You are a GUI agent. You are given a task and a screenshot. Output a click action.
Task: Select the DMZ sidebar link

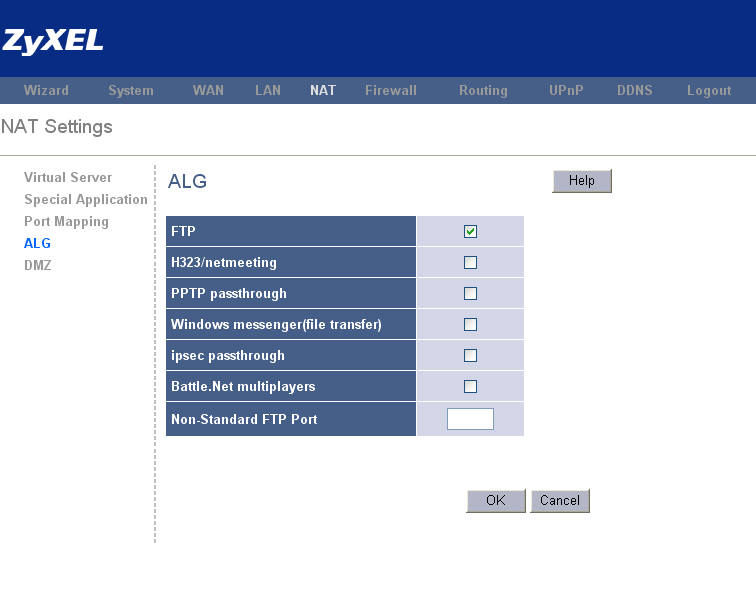click(x=37, y=266)
